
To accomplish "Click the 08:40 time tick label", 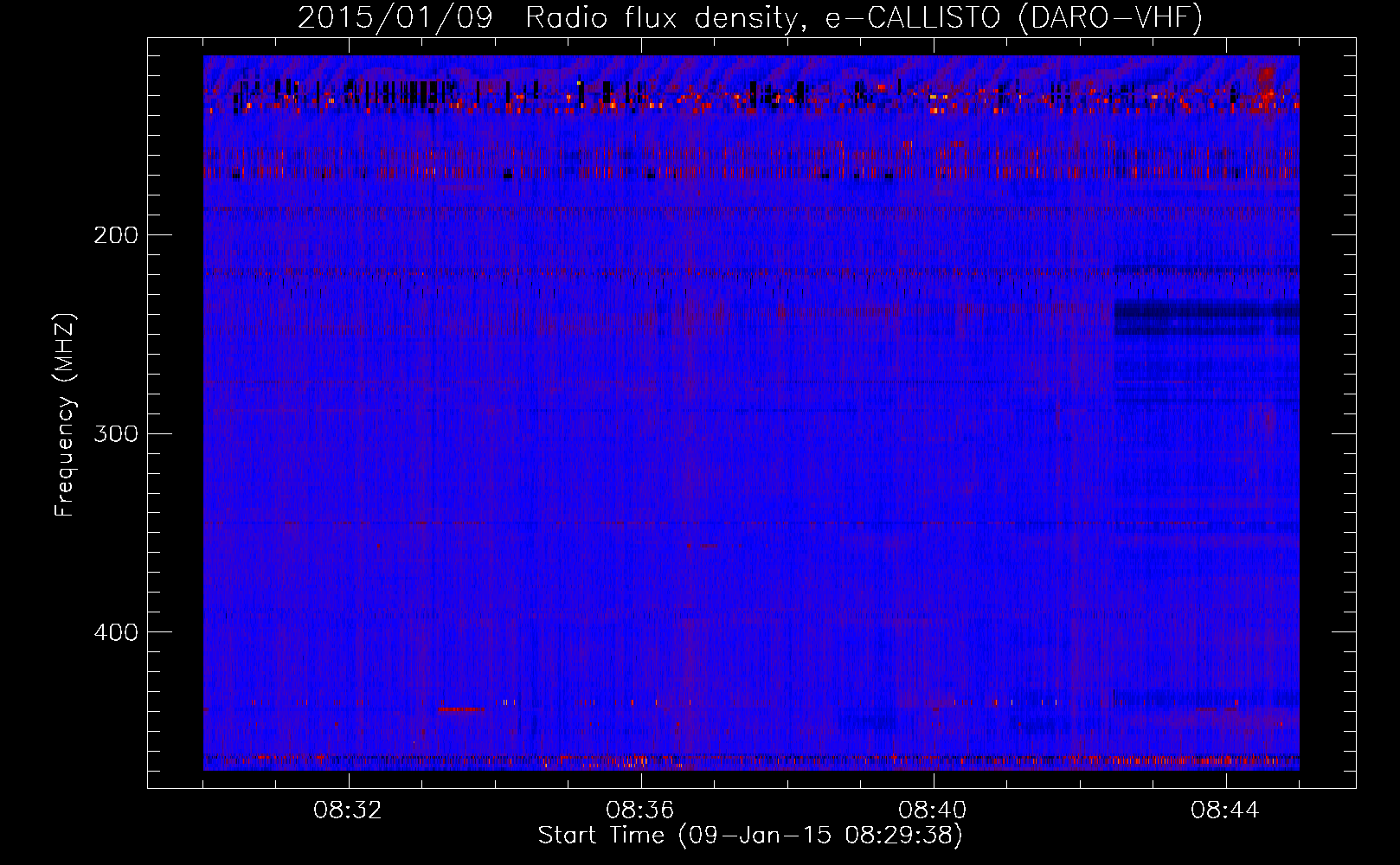I will [933, 811].
